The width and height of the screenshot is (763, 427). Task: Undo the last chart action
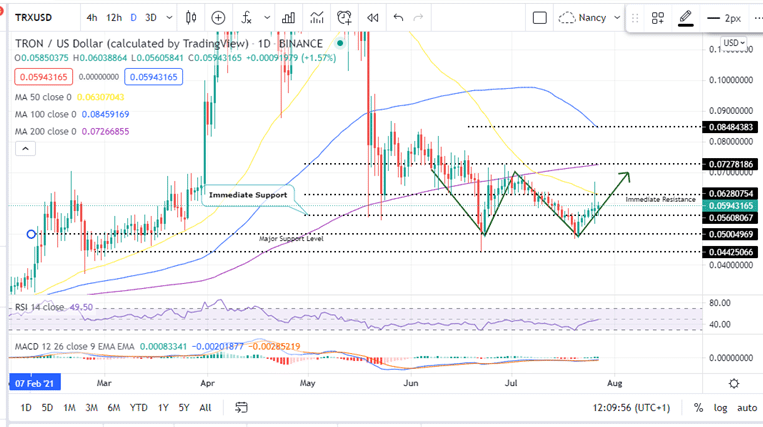tap(398, 18)
